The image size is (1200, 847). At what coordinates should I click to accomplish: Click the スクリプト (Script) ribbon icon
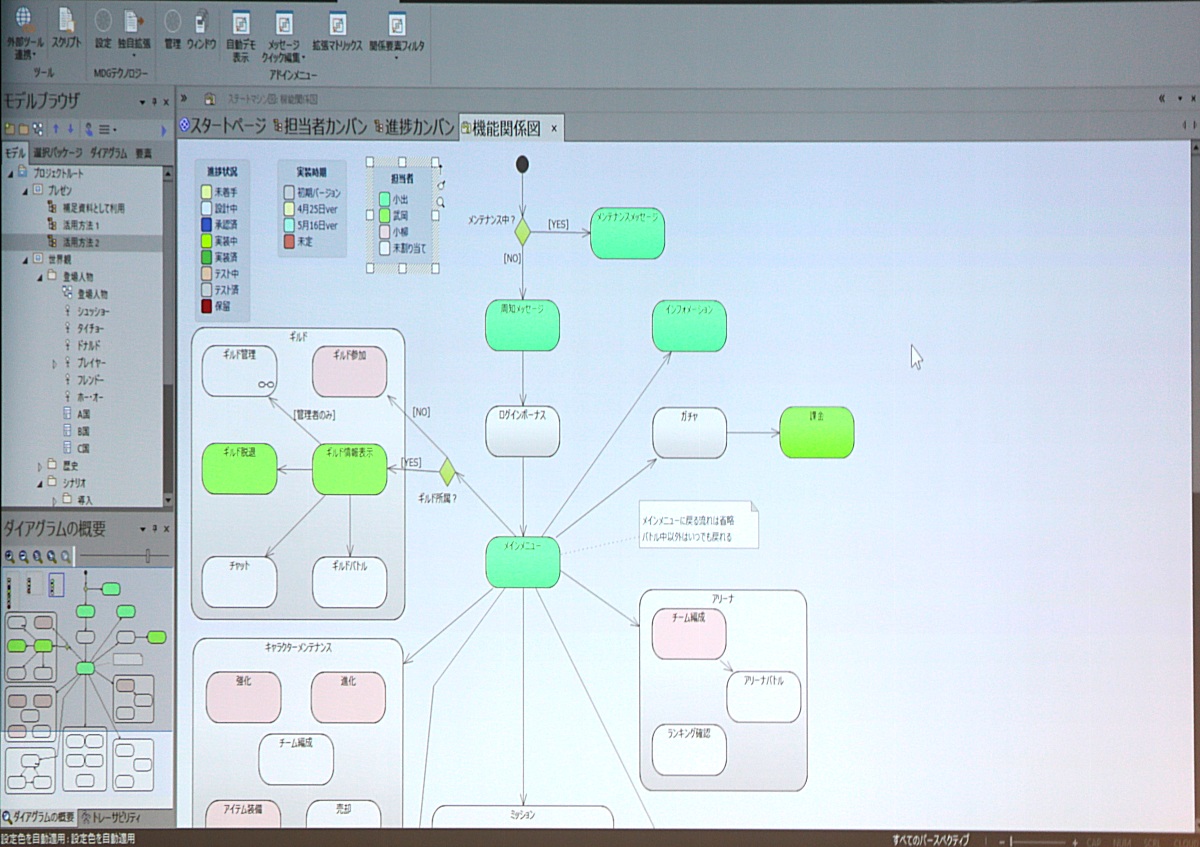(66, 21)
